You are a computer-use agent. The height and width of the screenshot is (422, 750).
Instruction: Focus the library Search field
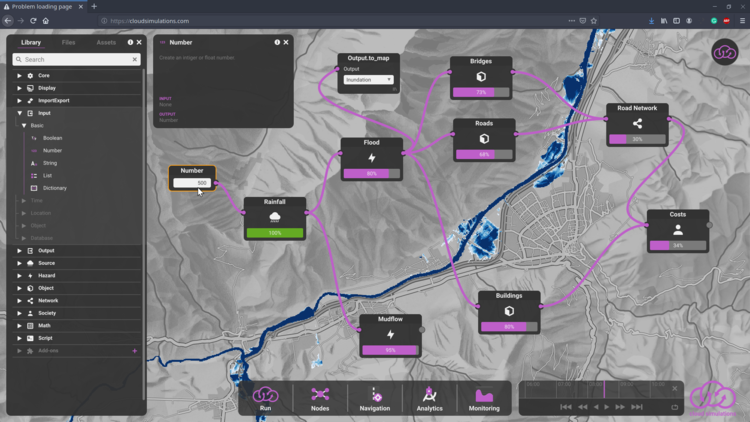click(x=77, y=59)
